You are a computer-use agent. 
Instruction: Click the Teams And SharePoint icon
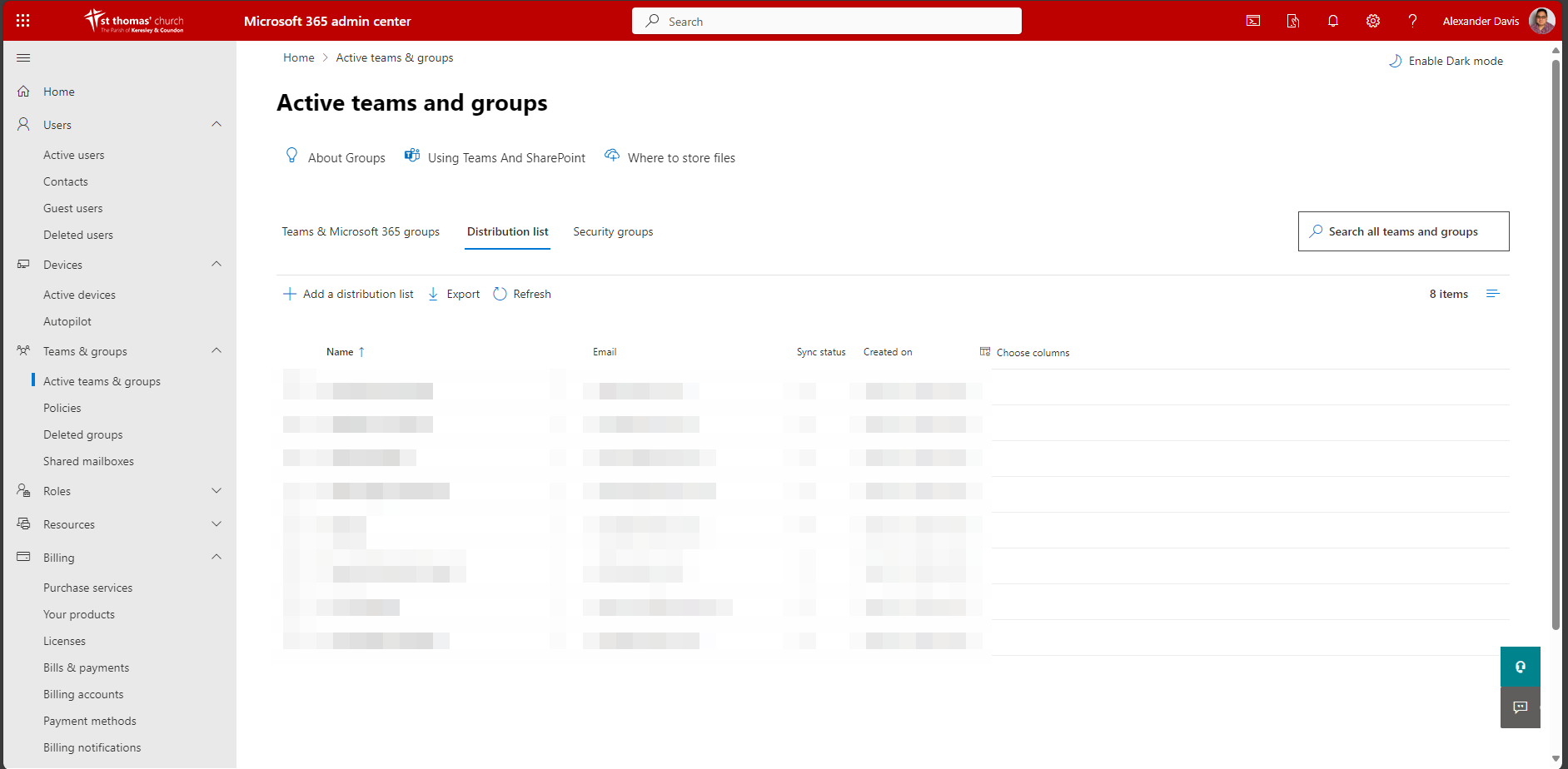coord(412,156)
